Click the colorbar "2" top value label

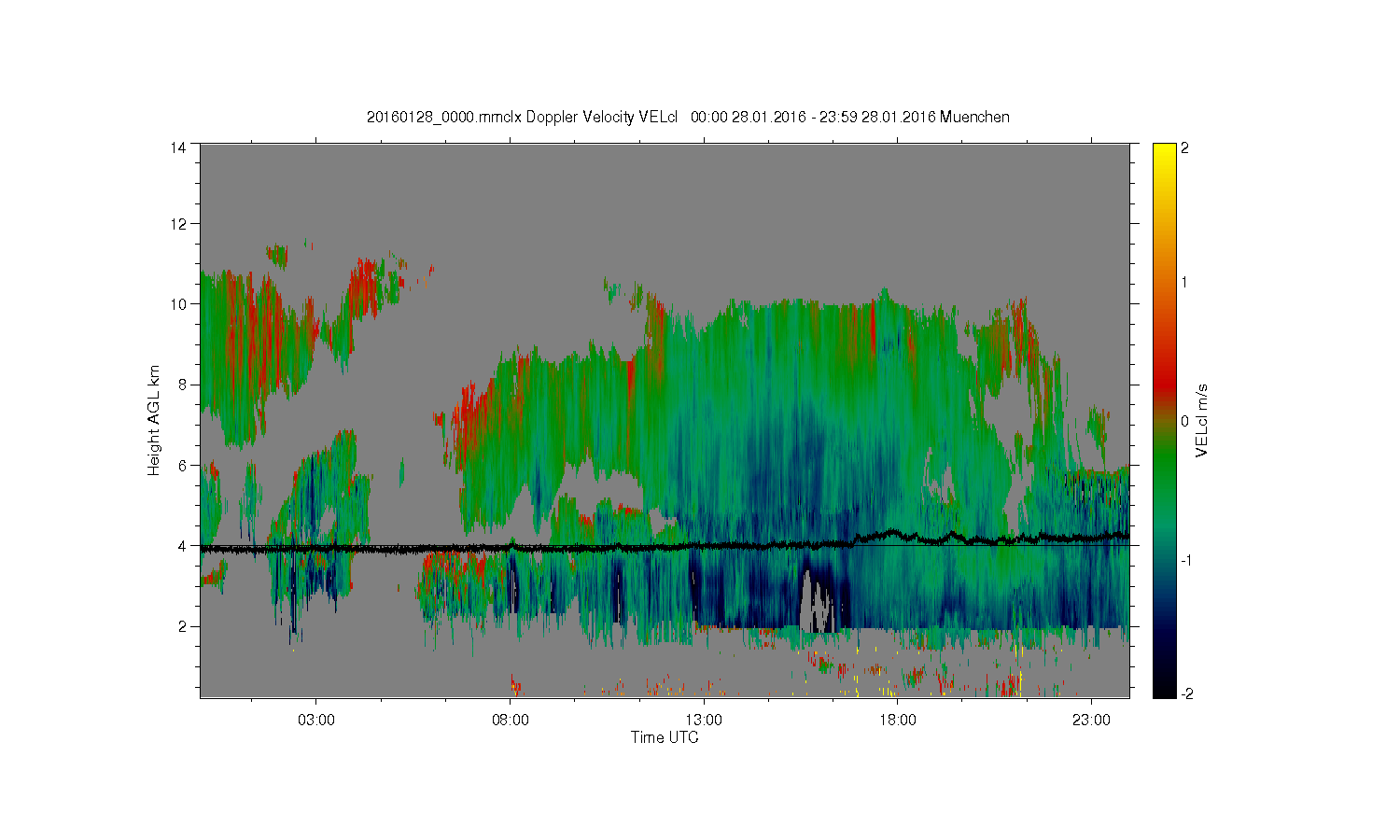(1185, 147)
